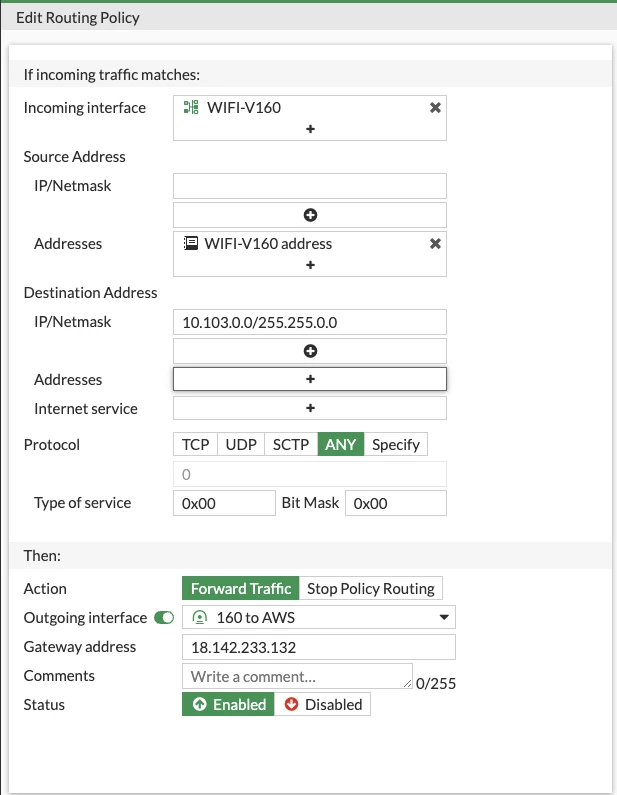Screen dimensions: 617x795
Task: Click the WIFI-V160 interface icon
Action: click(191, 107)
